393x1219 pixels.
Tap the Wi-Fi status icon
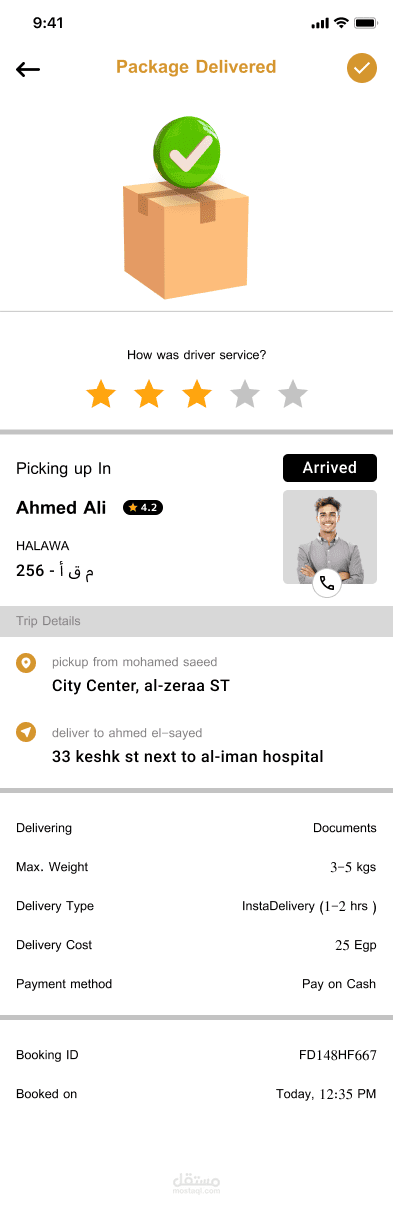pyautogui.click(x=341, y=23)
